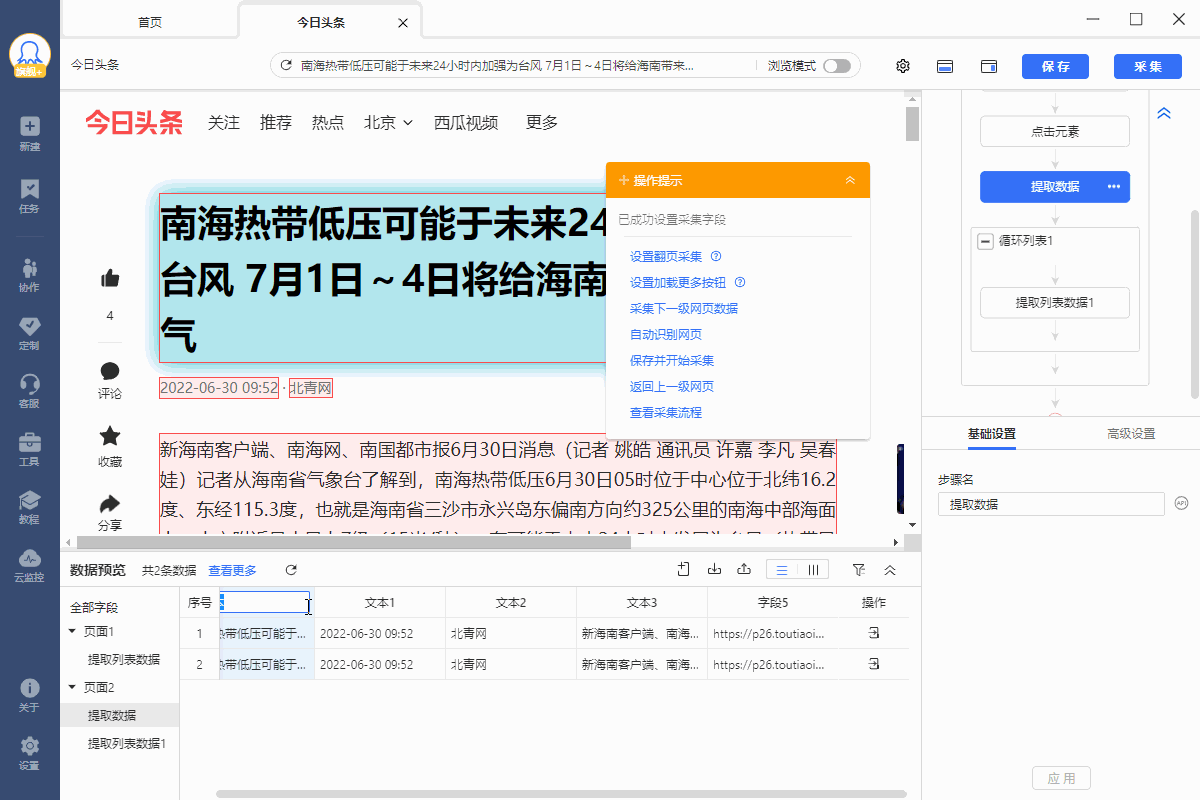Image resolution: width=1200 pixels, height=800 pixels.
Task: Click 西瓜视频 in the Toutiao nav
Action: tap(466, 122)
